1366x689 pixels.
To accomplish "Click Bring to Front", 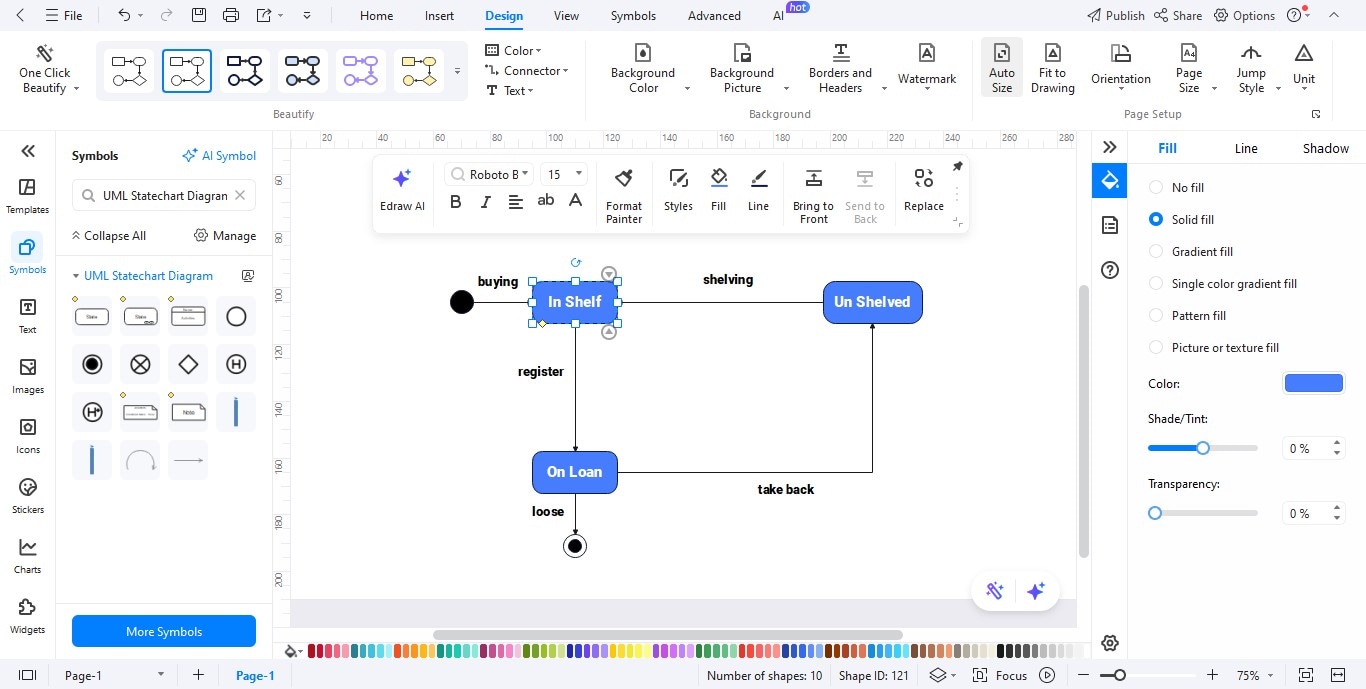I will pos(813,196).
